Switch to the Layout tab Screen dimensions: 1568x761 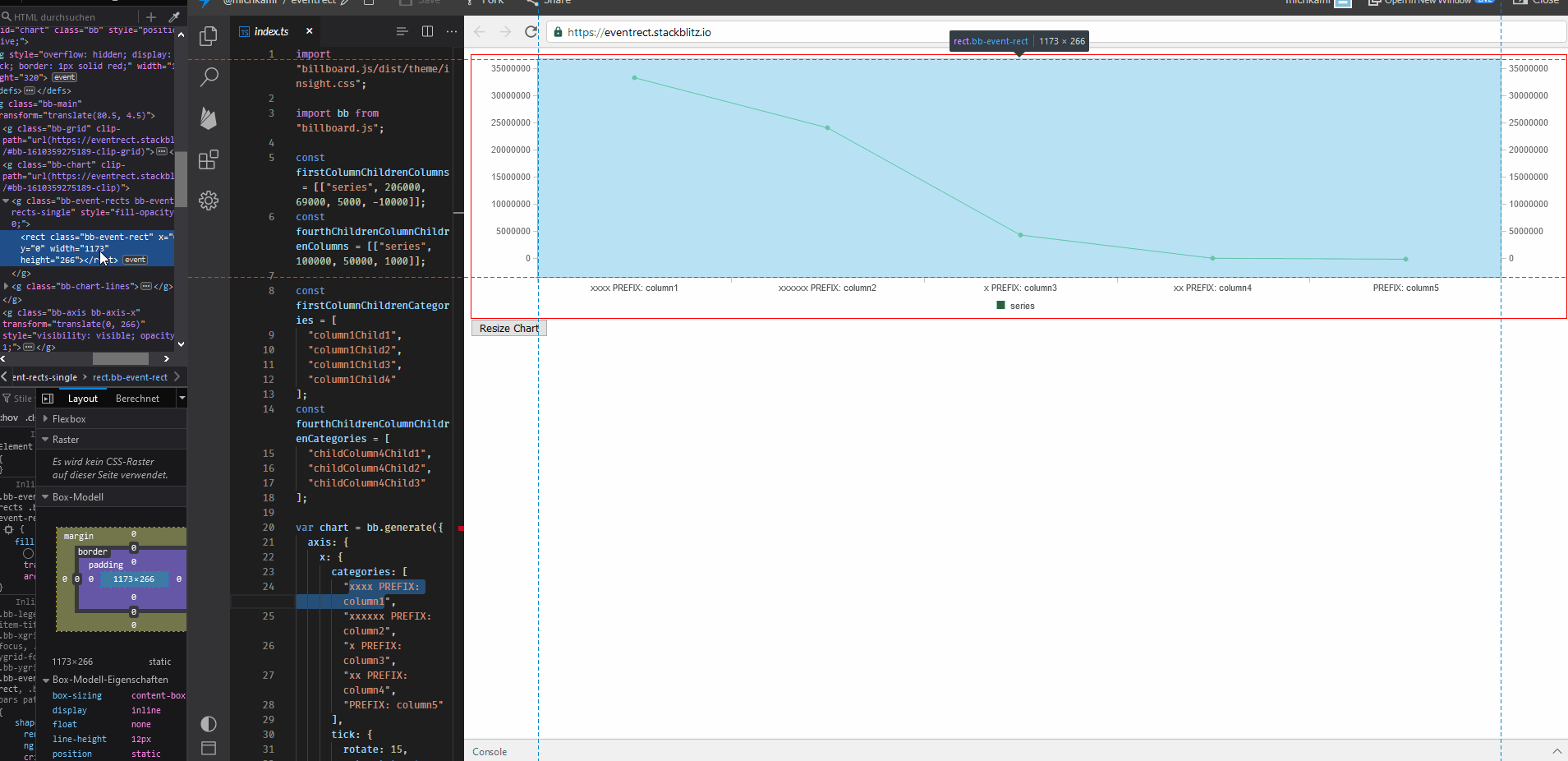click(83, 399)
